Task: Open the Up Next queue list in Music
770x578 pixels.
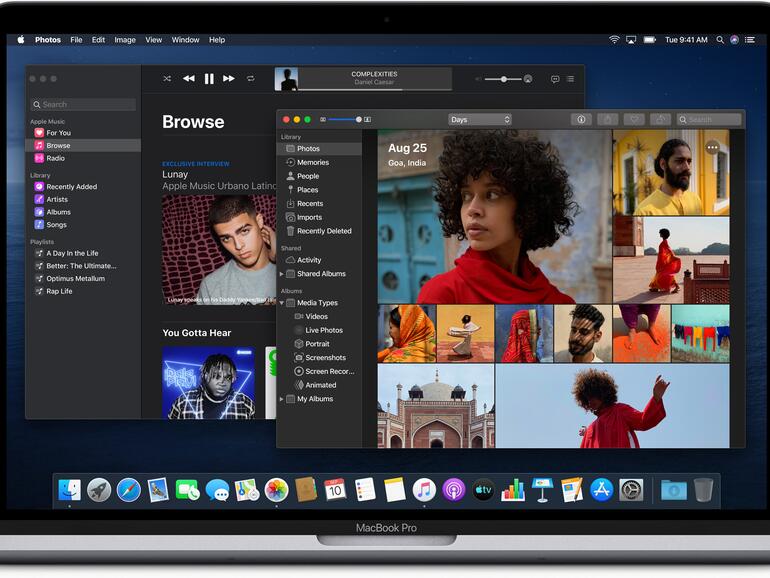Action: coord(571,79)
